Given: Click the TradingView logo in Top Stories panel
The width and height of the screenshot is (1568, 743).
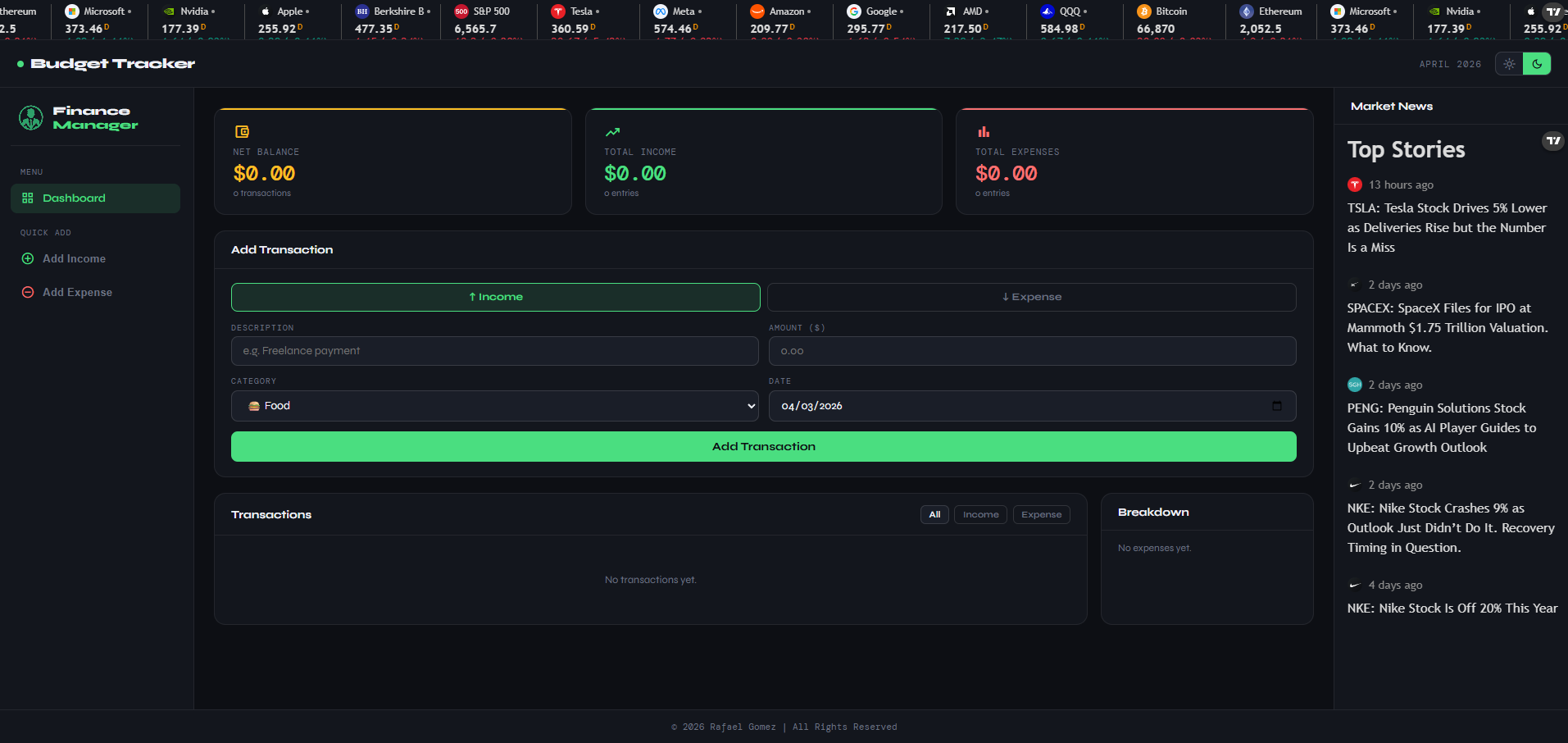Looking at the screenshot, I should 1553,141.
